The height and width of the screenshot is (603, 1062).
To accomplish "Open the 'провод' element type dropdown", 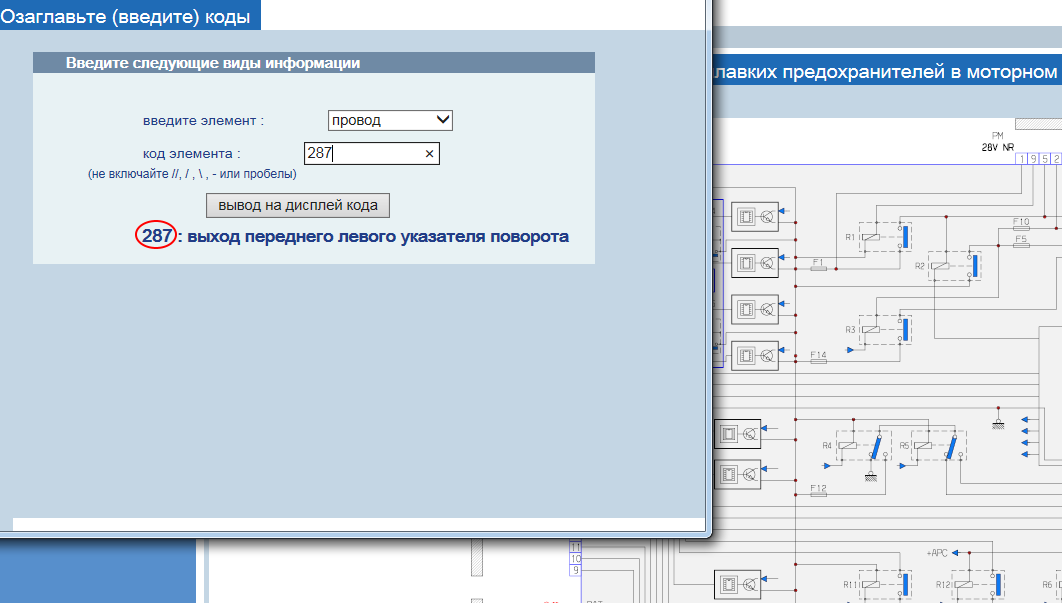I will (x=390, y=121).
